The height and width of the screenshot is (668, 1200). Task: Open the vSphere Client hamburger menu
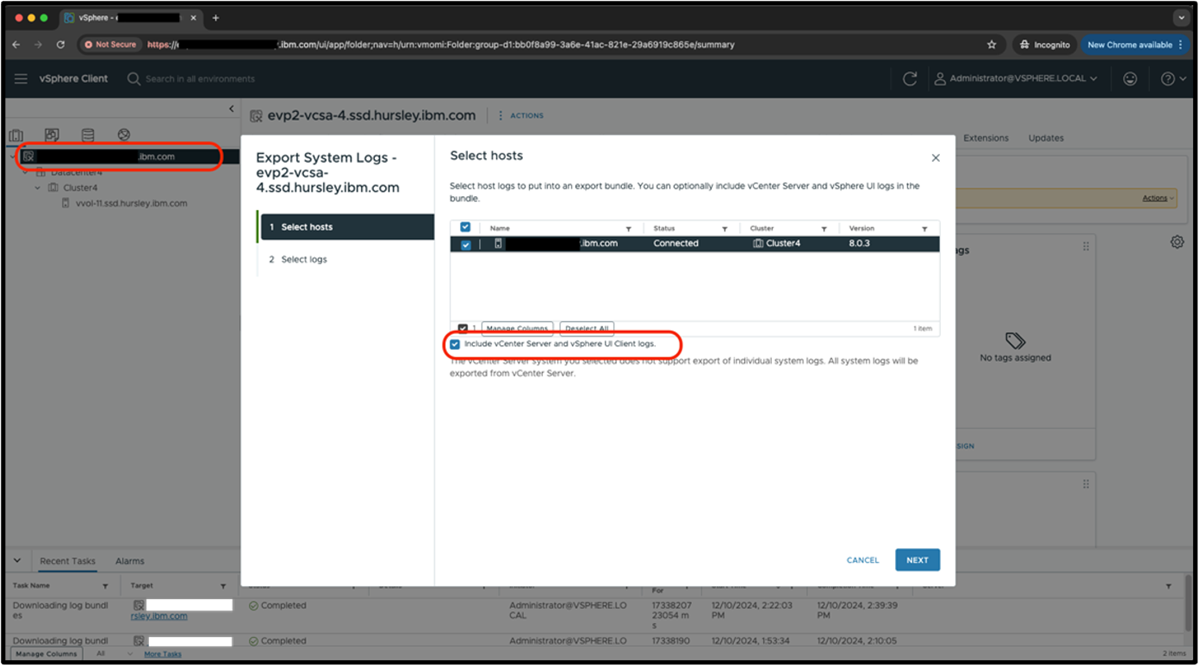[21, 79]
